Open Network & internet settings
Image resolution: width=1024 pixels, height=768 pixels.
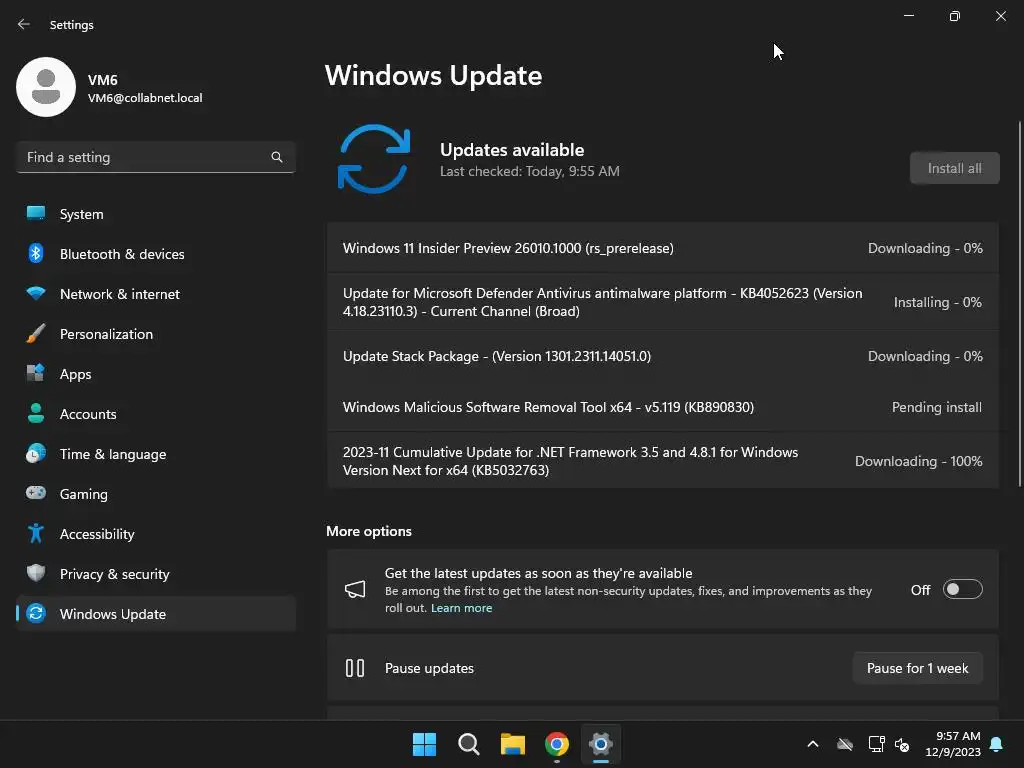pos(155,294)
